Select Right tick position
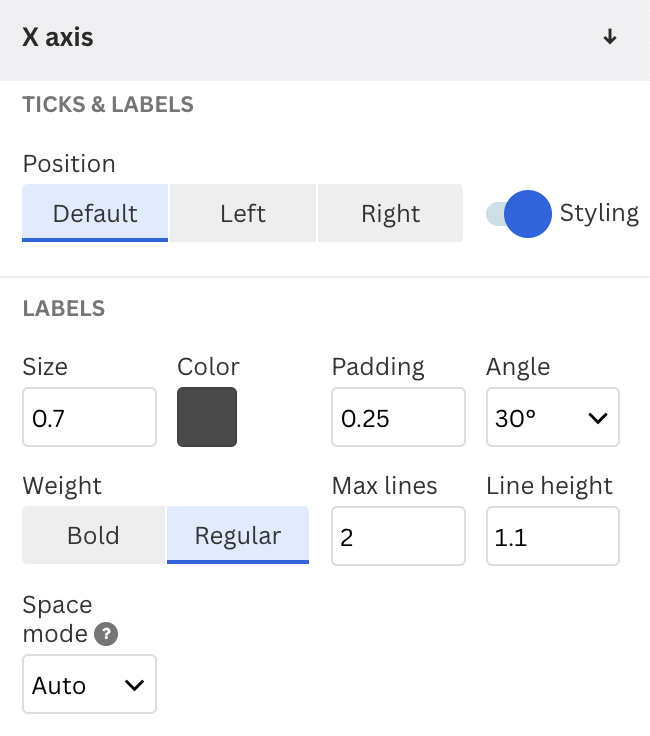The image size is (650, 736). [390, 213]
